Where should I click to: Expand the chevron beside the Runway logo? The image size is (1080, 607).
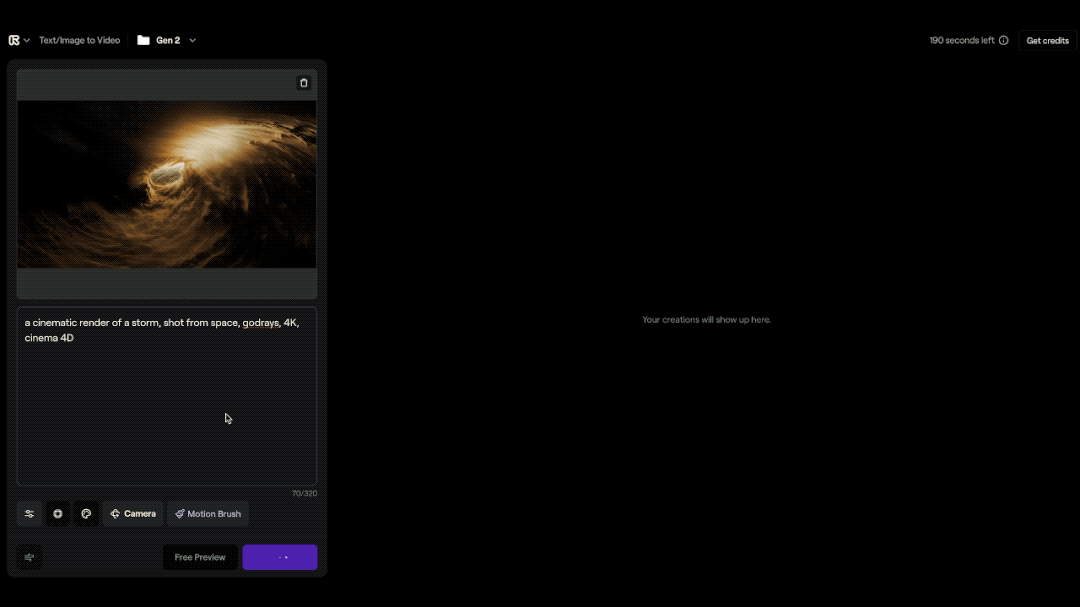point(27,40)
